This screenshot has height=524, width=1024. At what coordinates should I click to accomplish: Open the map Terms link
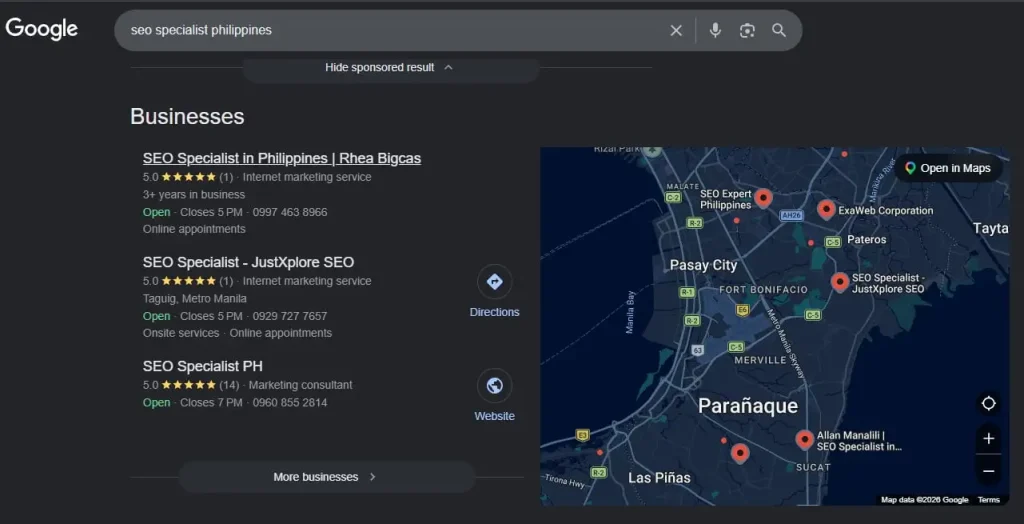(989, 500)
